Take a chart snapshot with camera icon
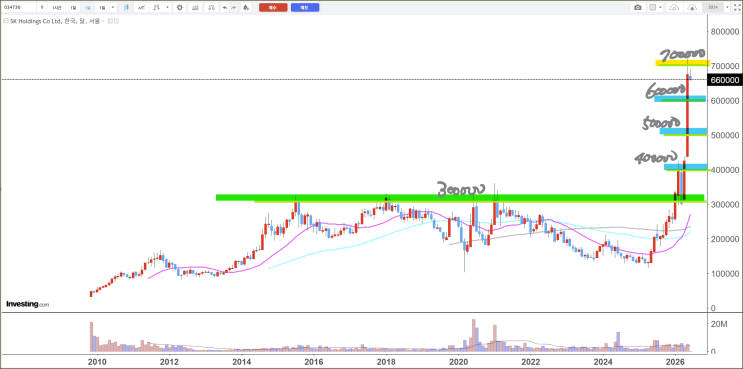 pos(638,7)
